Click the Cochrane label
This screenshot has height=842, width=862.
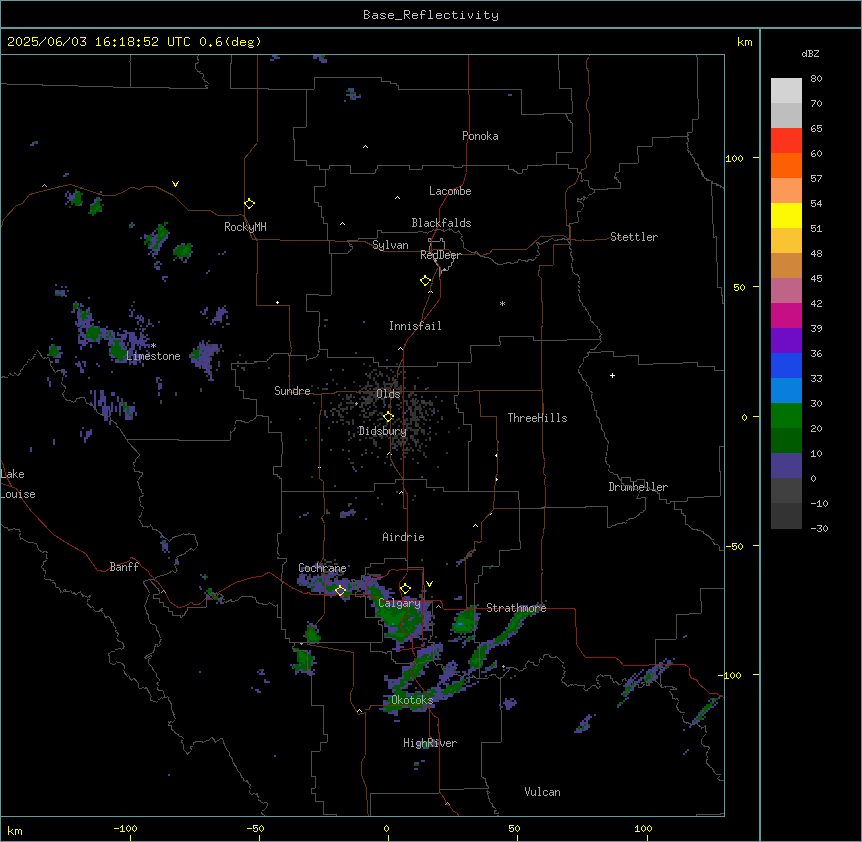(322, 568)
